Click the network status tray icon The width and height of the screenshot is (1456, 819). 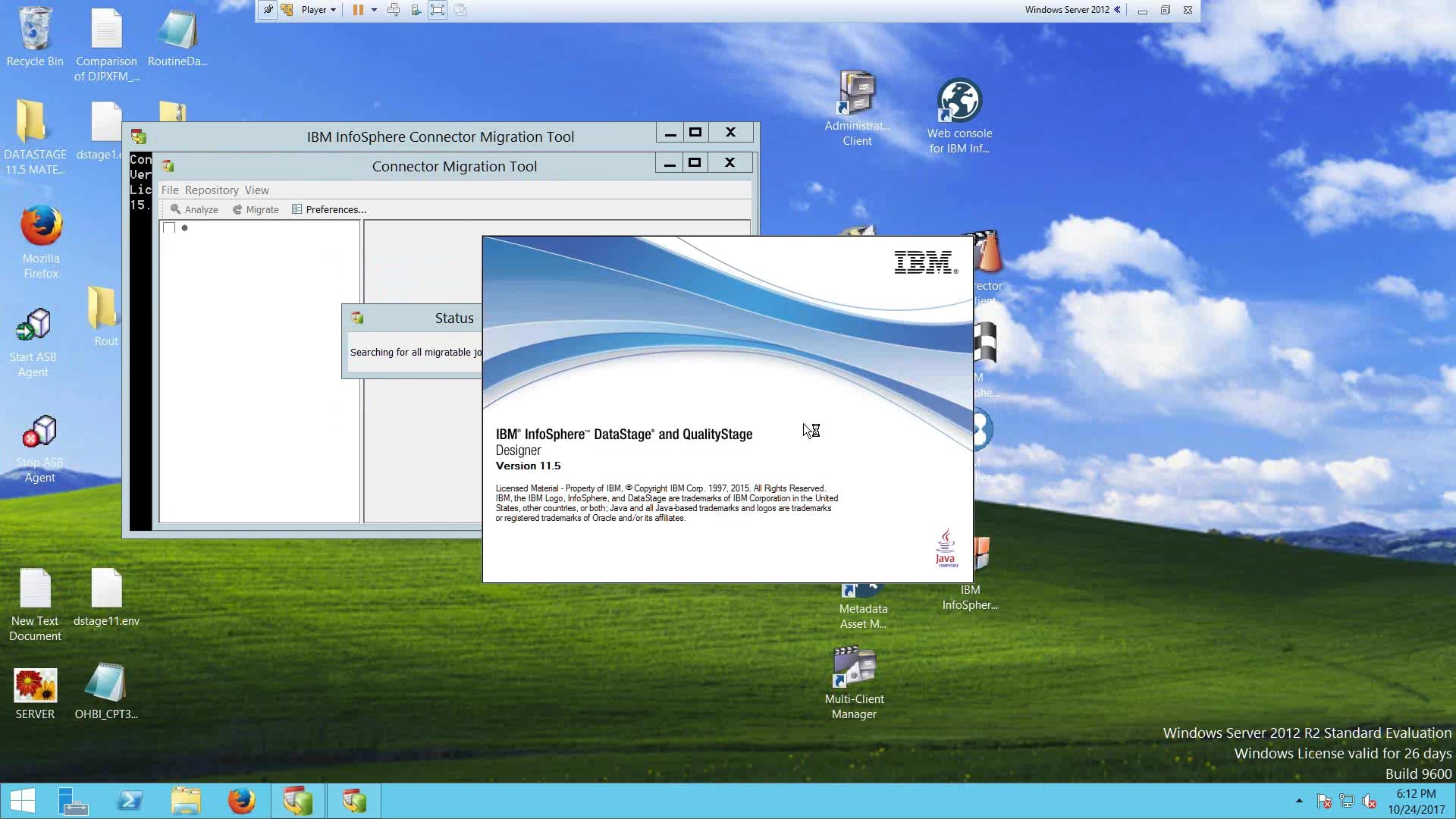click(x=1347, y=802)
